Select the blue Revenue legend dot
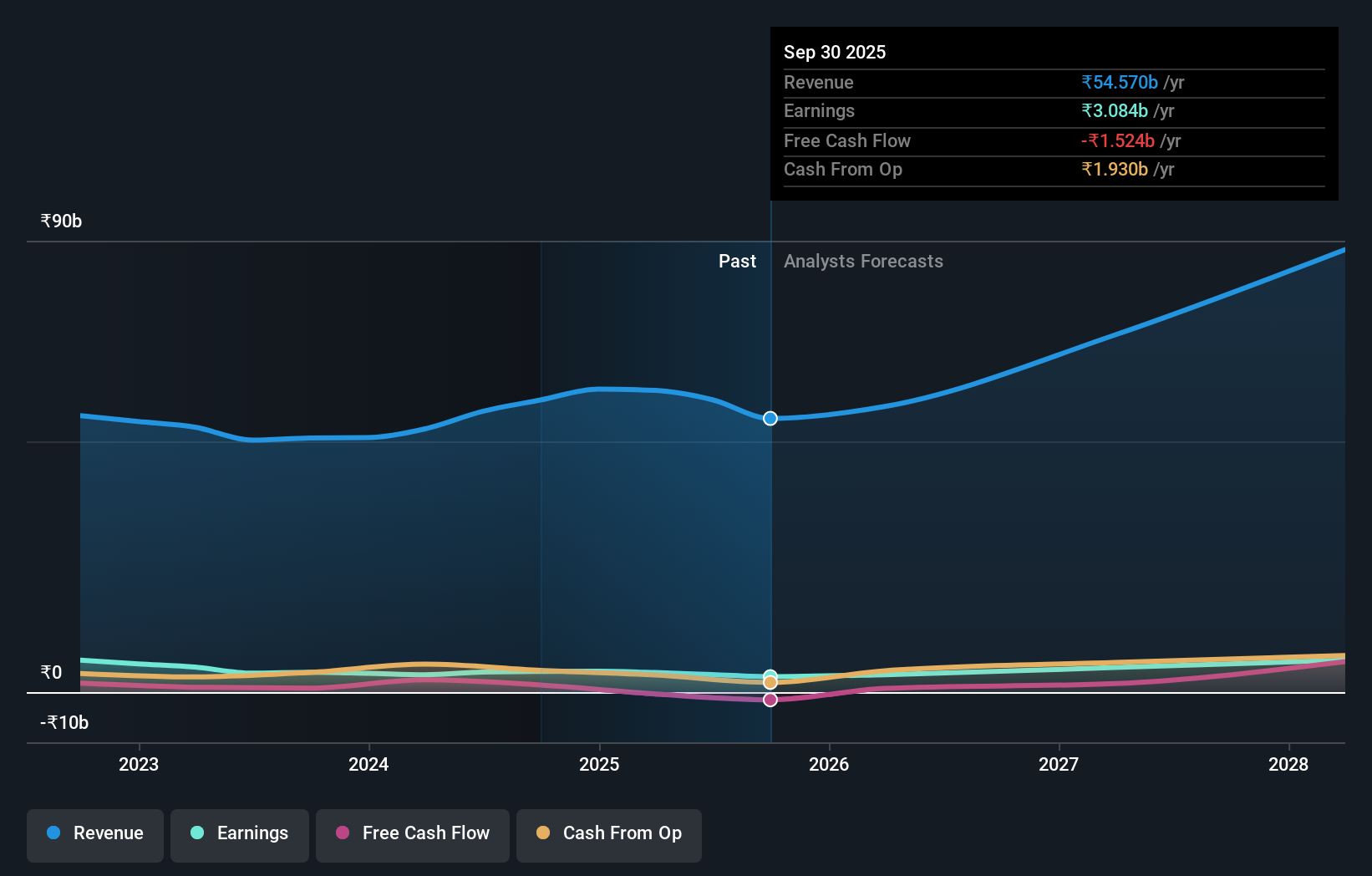The width and height of the screenshot is (1372, 876). point(55,833)
